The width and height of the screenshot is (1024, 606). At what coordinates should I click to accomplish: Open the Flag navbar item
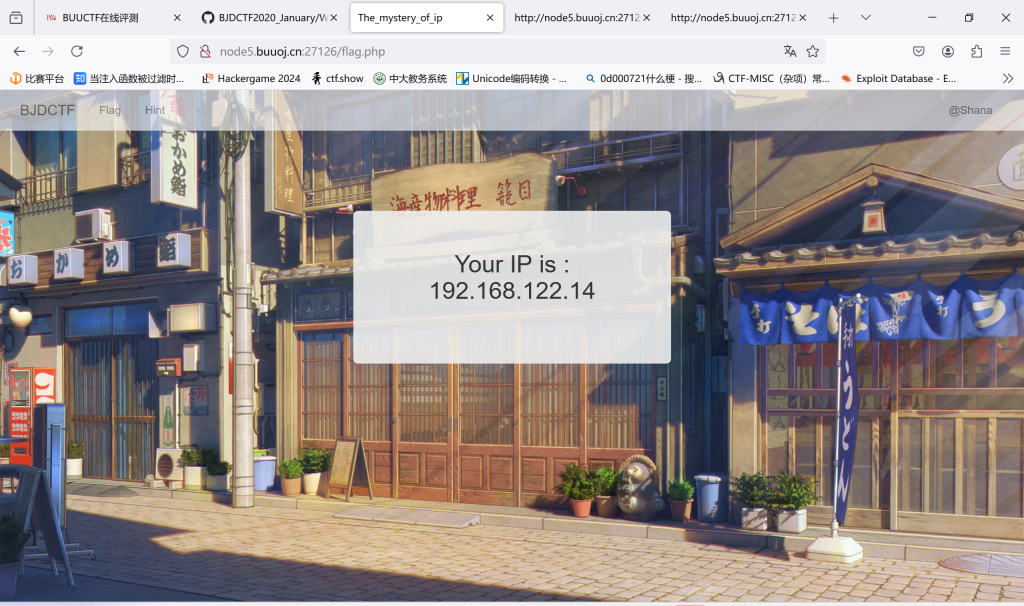pos(110,110)
